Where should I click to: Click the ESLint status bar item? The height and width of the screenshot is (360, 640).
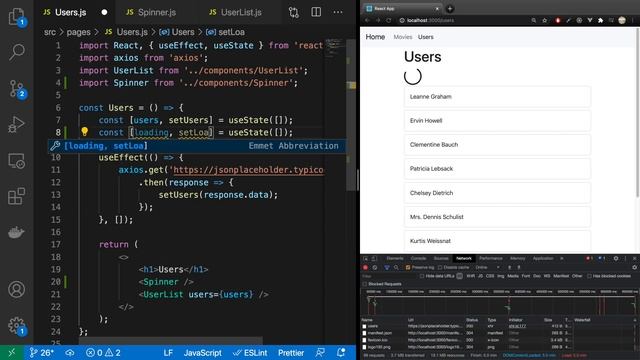tap(250, 353)
